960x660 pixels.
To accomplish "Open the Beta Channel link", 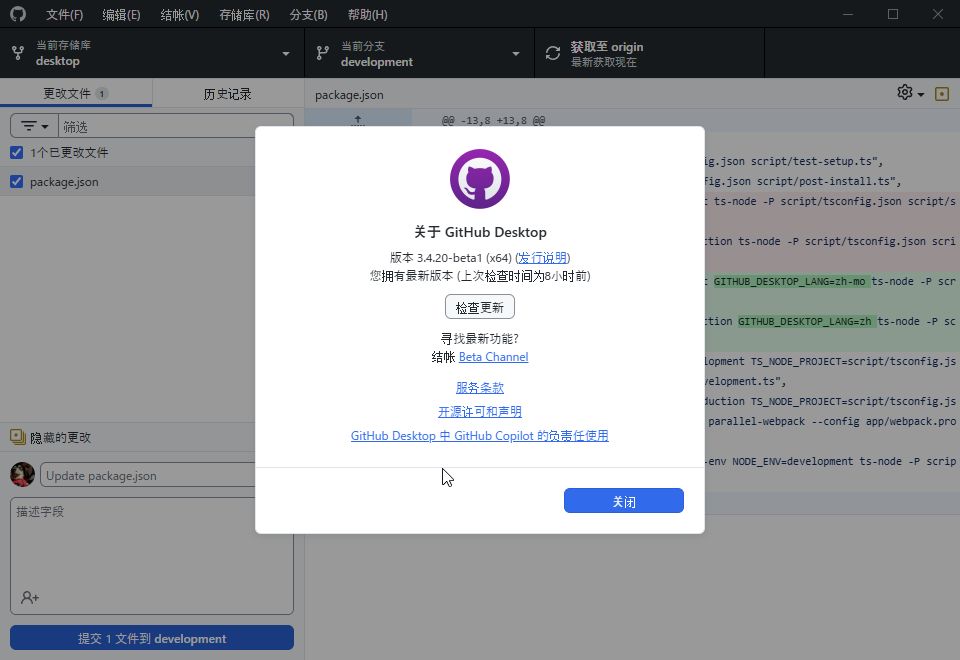I will [493, 357].
